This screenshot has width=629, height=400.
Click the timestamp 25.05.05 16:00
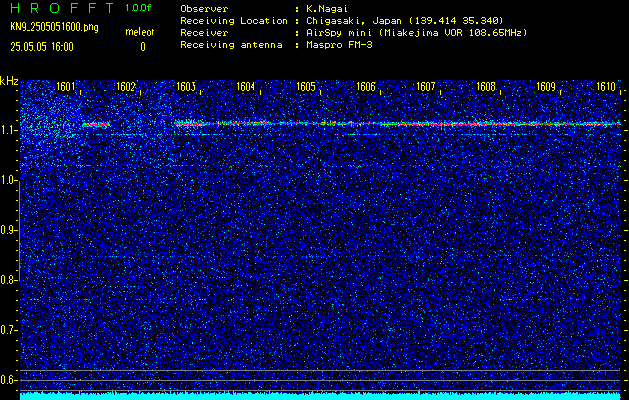point(42,47)
